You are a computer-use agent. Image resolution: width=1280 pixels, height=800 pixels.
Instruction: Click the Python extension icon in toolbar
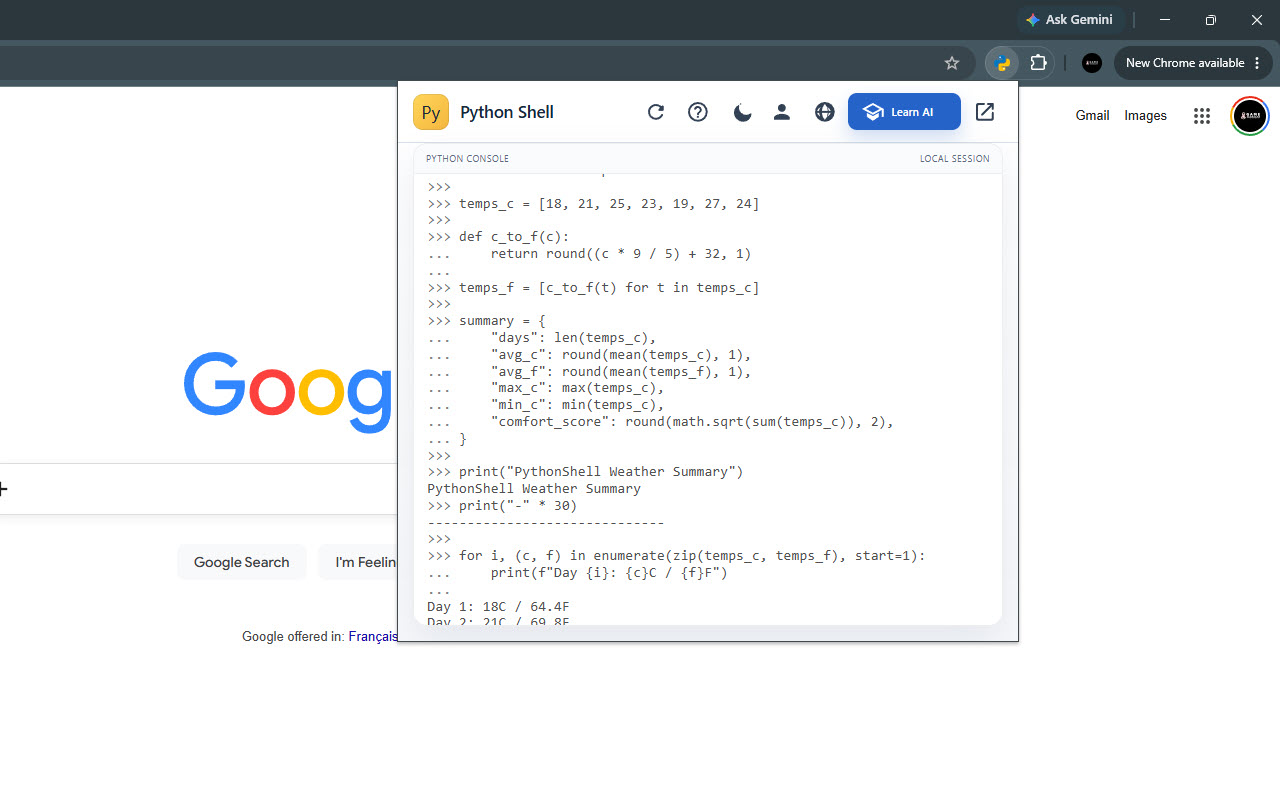tap(1003, 63)
